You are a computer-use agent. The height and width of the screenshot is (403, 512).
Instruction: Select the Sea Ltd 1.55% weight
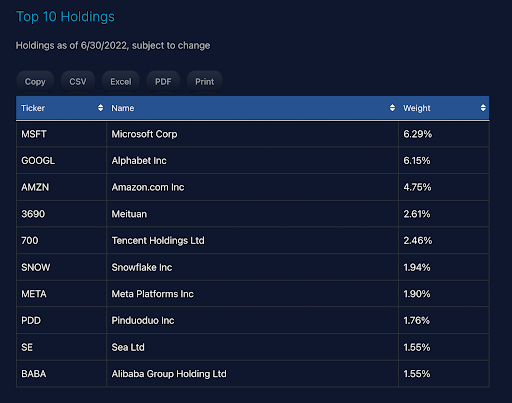(x=444, y=347)
